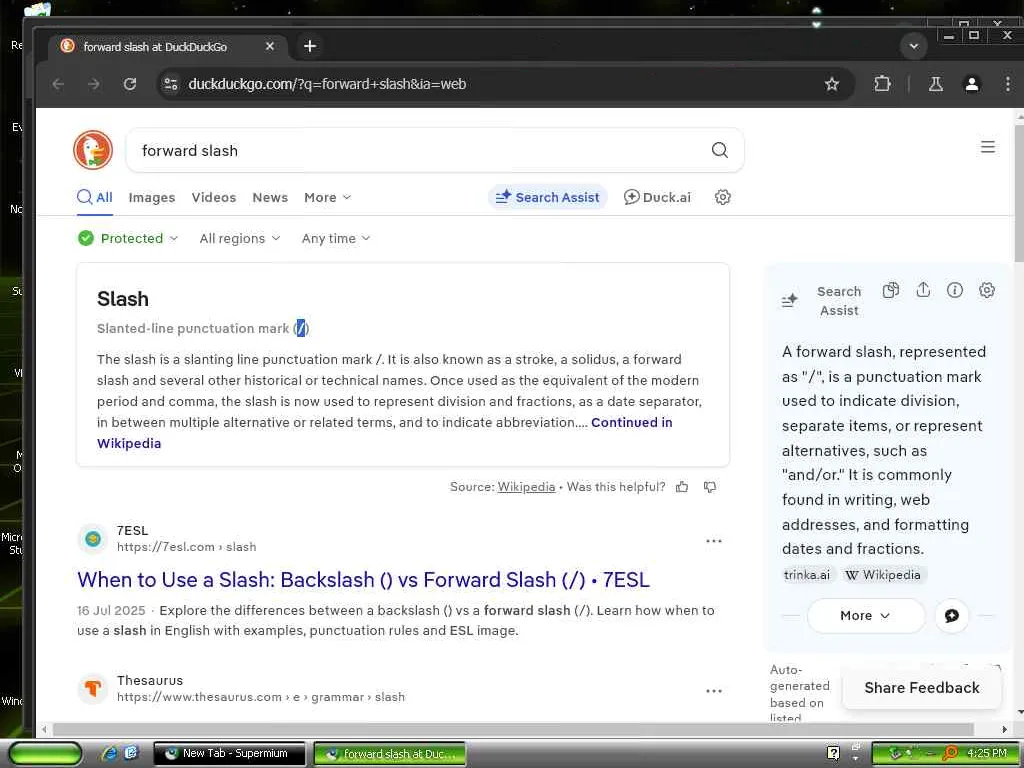This screenshot has height=768, width=1024.
Task: Click the Slash heading text
Action: (123, 299)
